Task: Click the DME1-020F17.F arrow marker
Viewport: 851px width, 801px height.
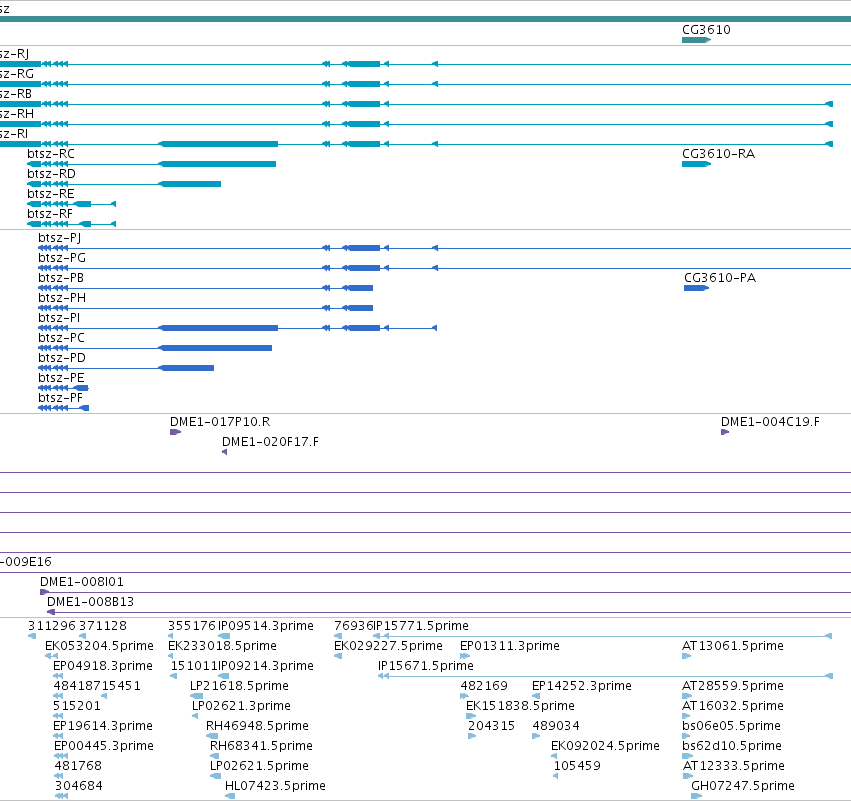Action: click(x=225, y=453)
